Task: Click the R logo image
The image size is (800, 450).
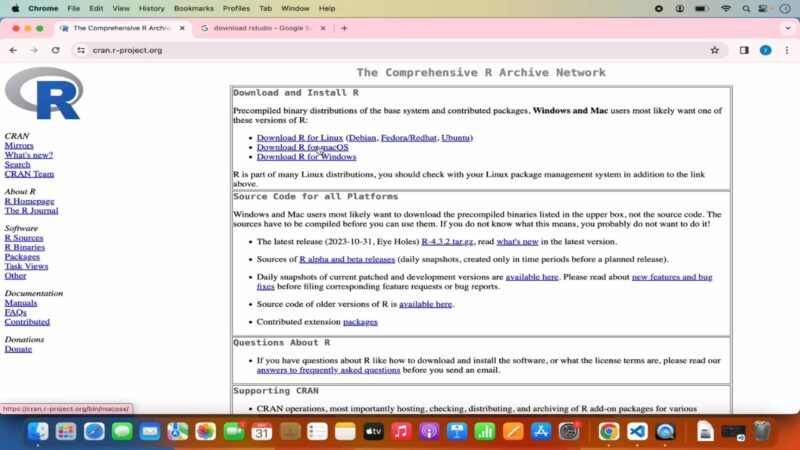Action: (44, 93)
